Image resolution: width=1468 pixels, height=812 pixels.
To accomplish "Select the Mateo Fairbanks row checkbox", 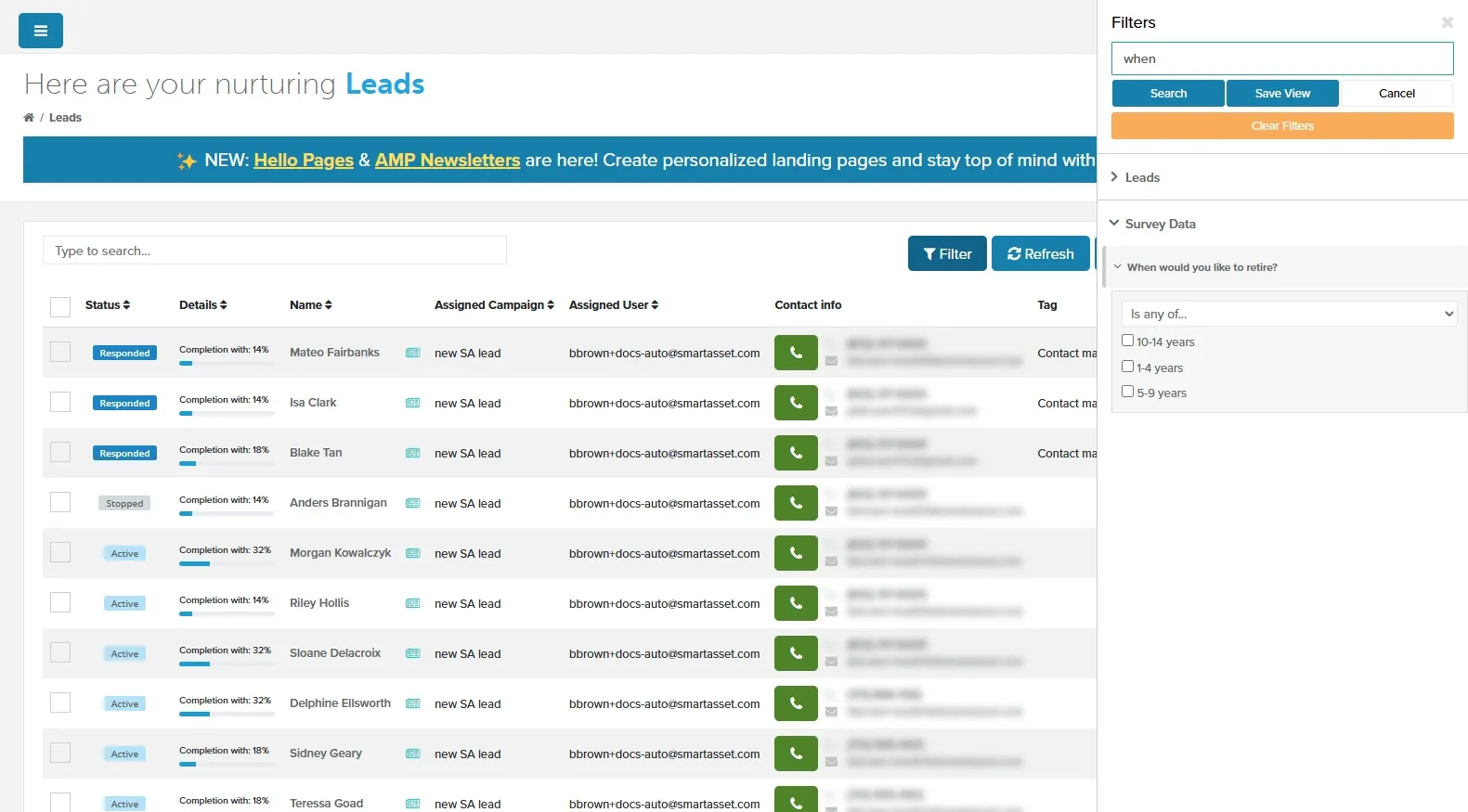I will pos(60,352).
